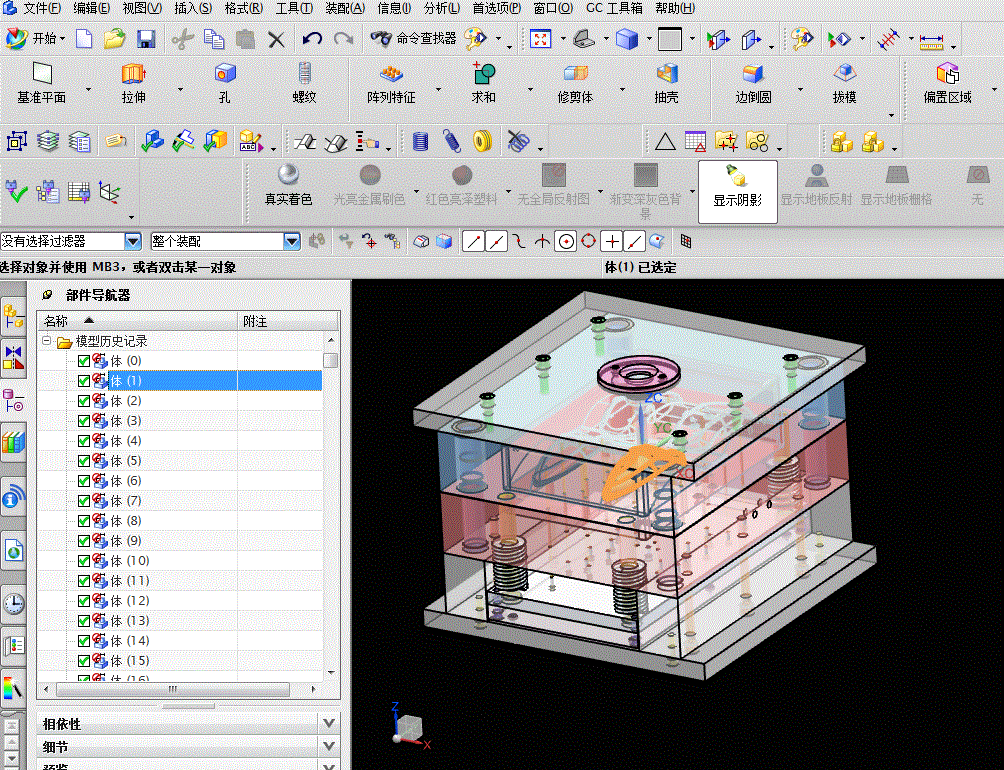The height and width of the screenshot is (770, 1004).
Task: Sort by the 名称 column header
Action: [x=137, y=321]
